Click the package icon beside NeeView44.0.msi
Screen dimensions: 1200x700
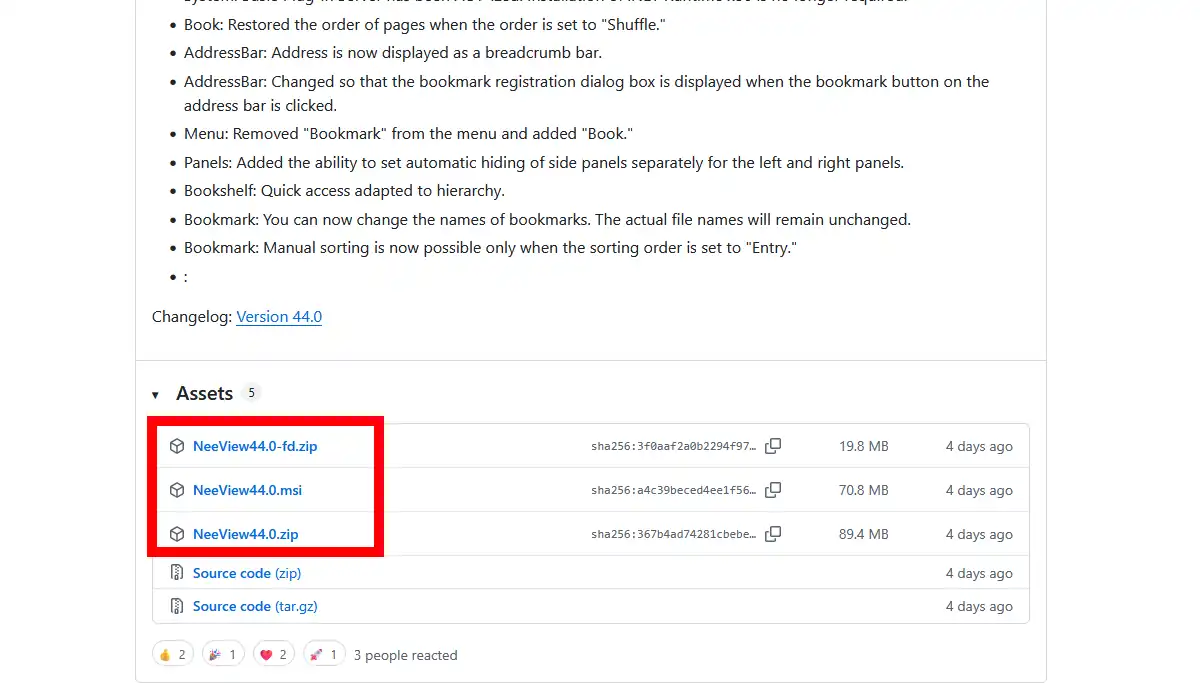pyautogui.click(x=177, y=490)
